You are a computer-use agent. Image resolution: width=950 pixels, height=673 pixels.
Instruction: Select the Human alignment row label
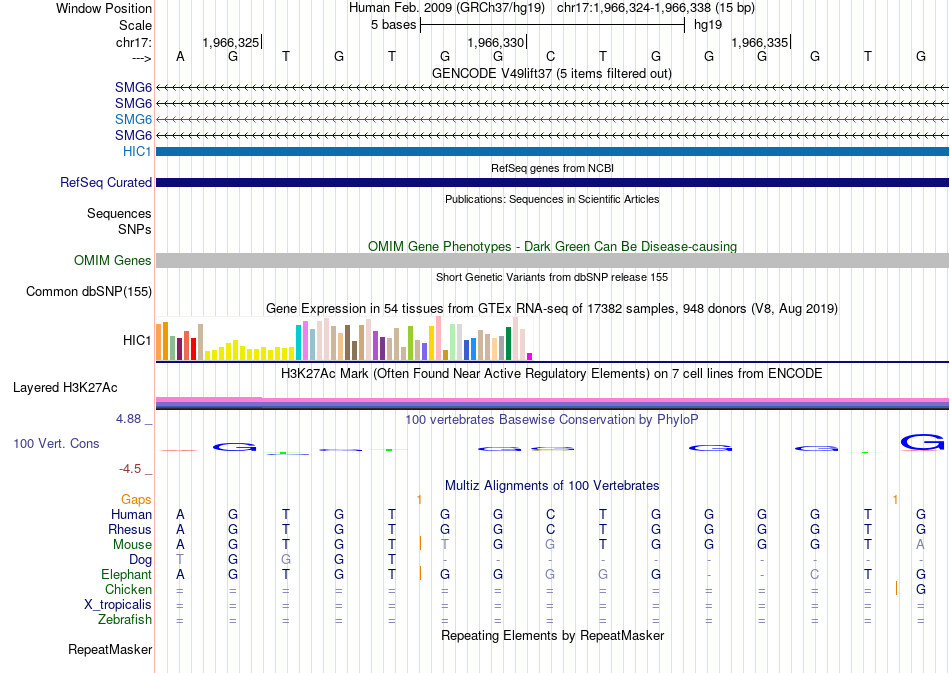pos(131,514)
